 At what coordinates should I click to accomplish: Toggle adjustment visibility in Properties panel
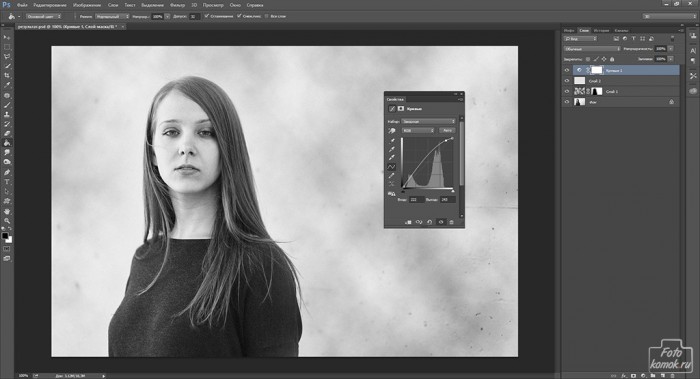point(441,222)
